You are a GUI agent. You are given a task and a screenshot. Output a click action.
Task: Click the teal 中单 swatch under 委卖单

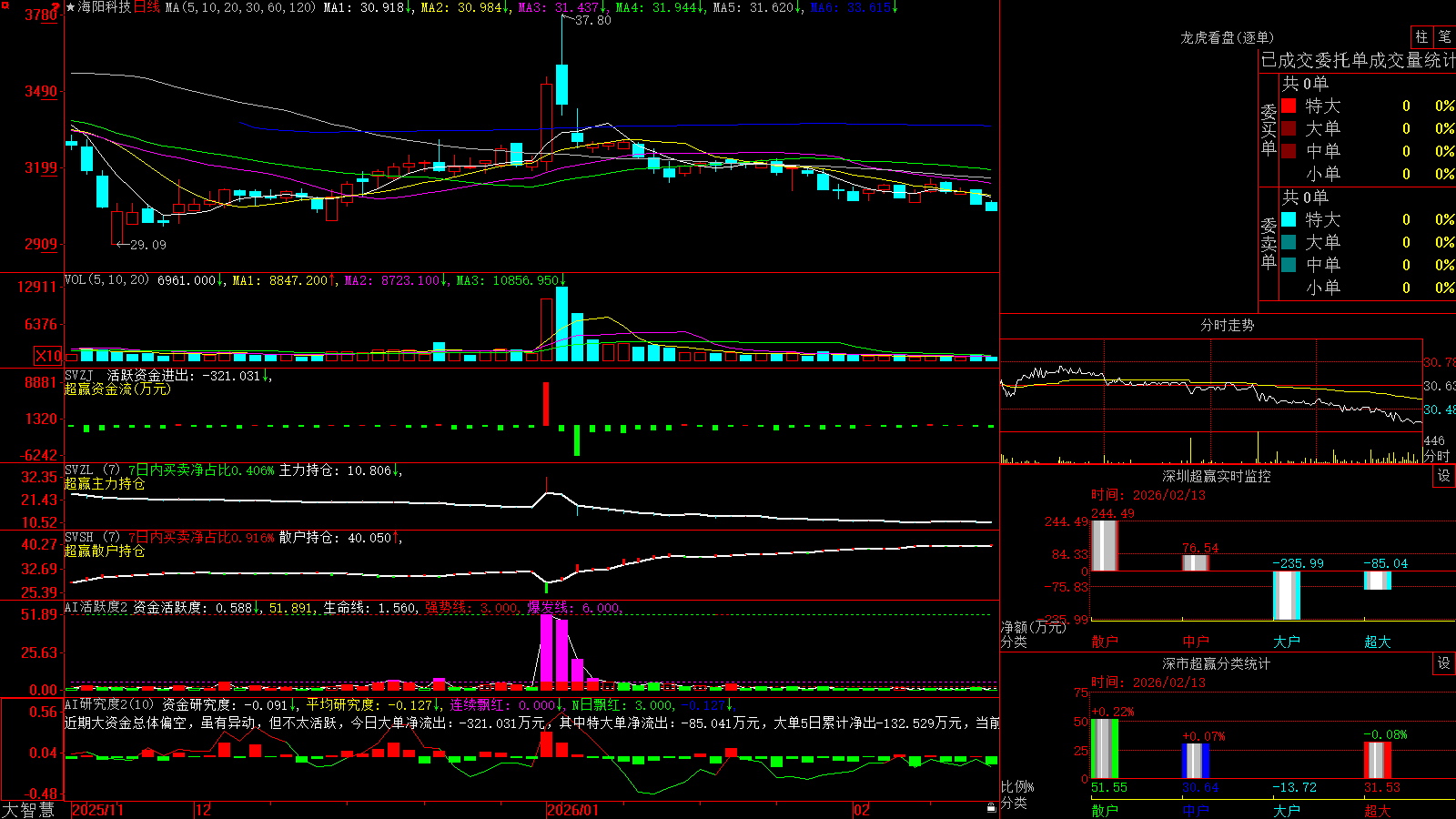click(x=1289, y=265)
